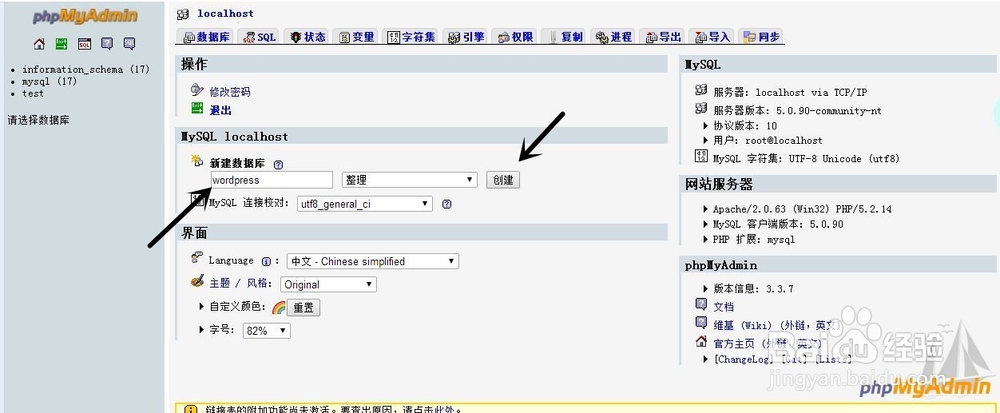Open the 引擎 tab
Image resolution: width=1000 pixels, height=413 pixels.
(x=466, y=37)
